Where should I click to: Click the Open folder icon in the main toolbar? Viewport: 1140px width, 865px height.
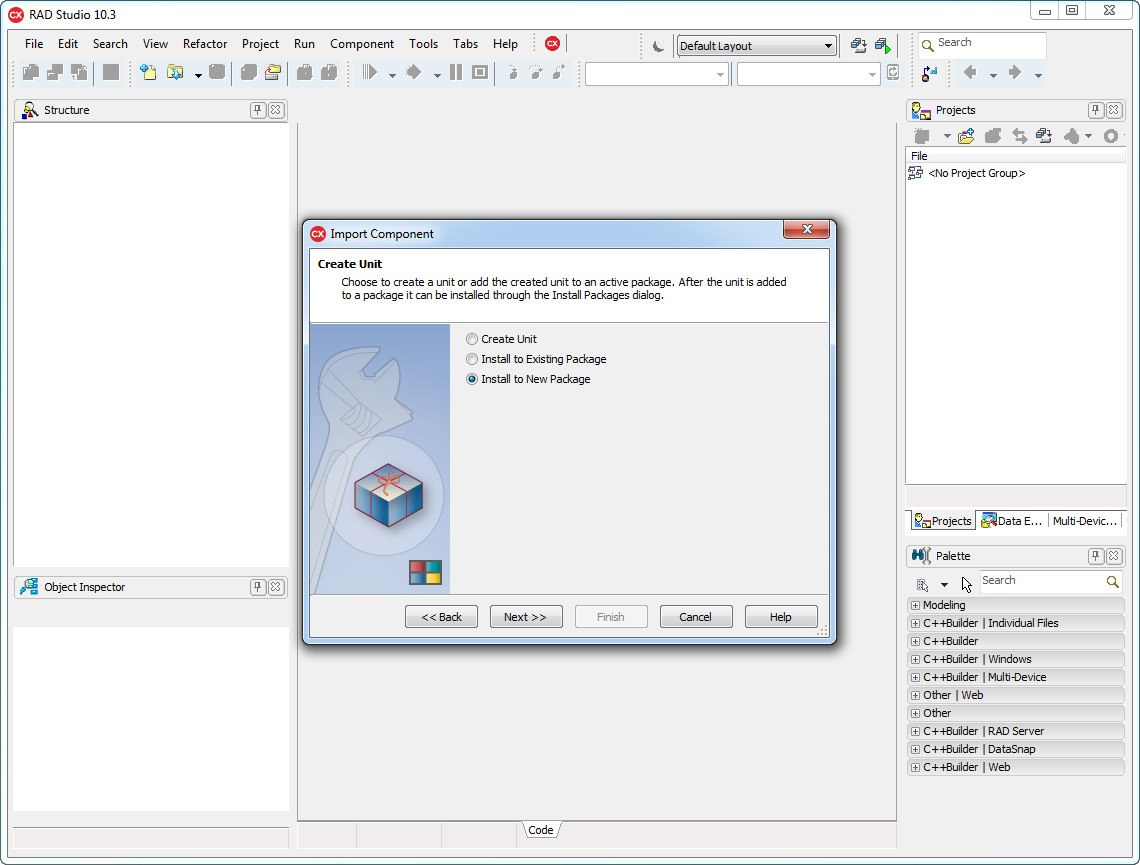(x=175, y=73)
